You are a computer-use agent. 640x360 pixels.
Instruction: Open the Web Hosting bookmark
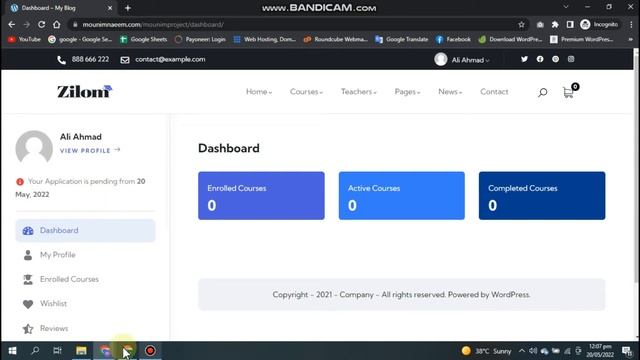click(x=264, y=40)
